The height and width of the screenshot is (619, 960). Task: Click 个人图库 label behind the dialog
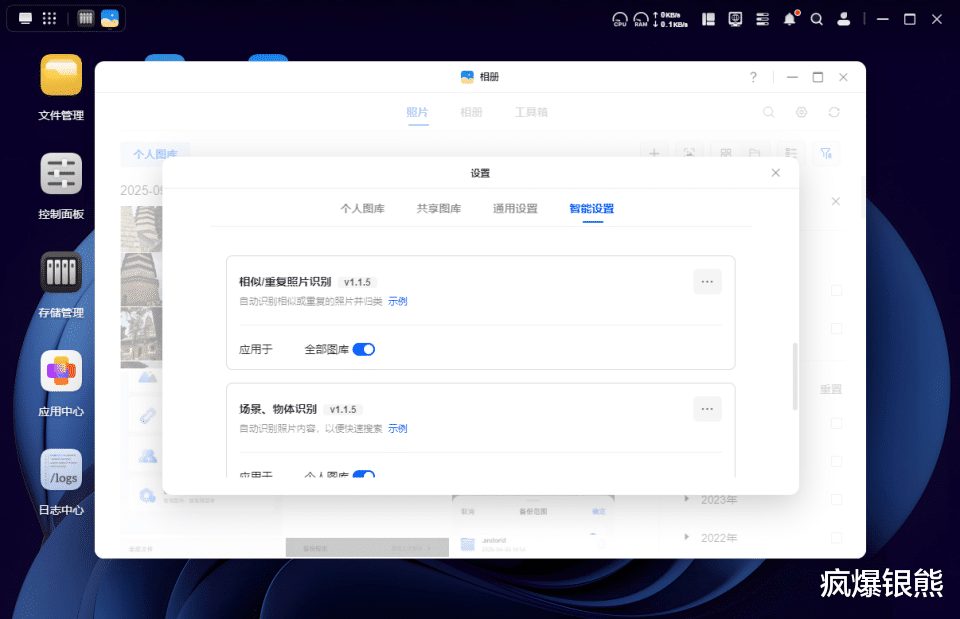(x=156, y=154)
